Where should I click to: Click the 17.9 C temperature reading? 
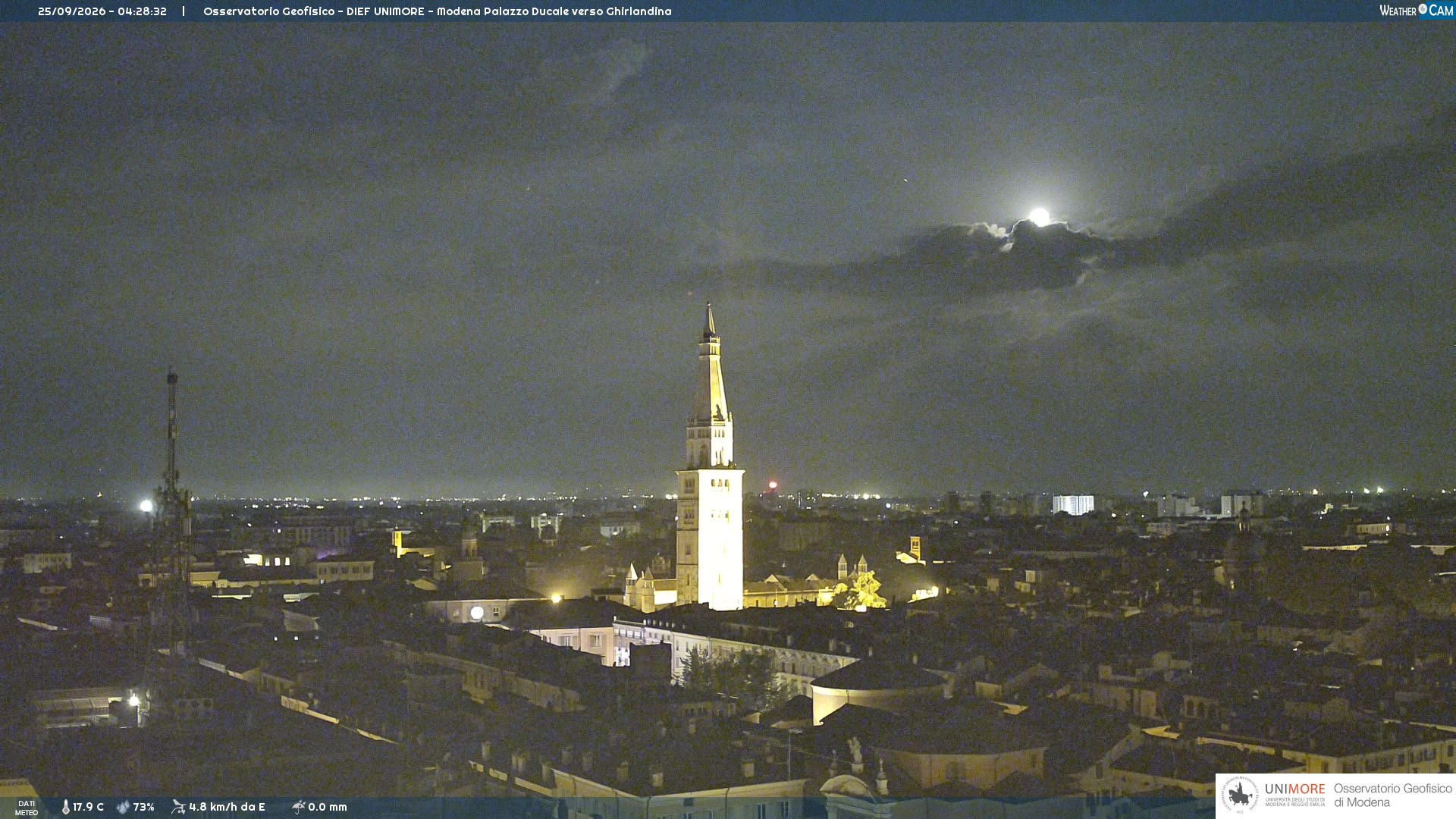click(x=88, y=807)
